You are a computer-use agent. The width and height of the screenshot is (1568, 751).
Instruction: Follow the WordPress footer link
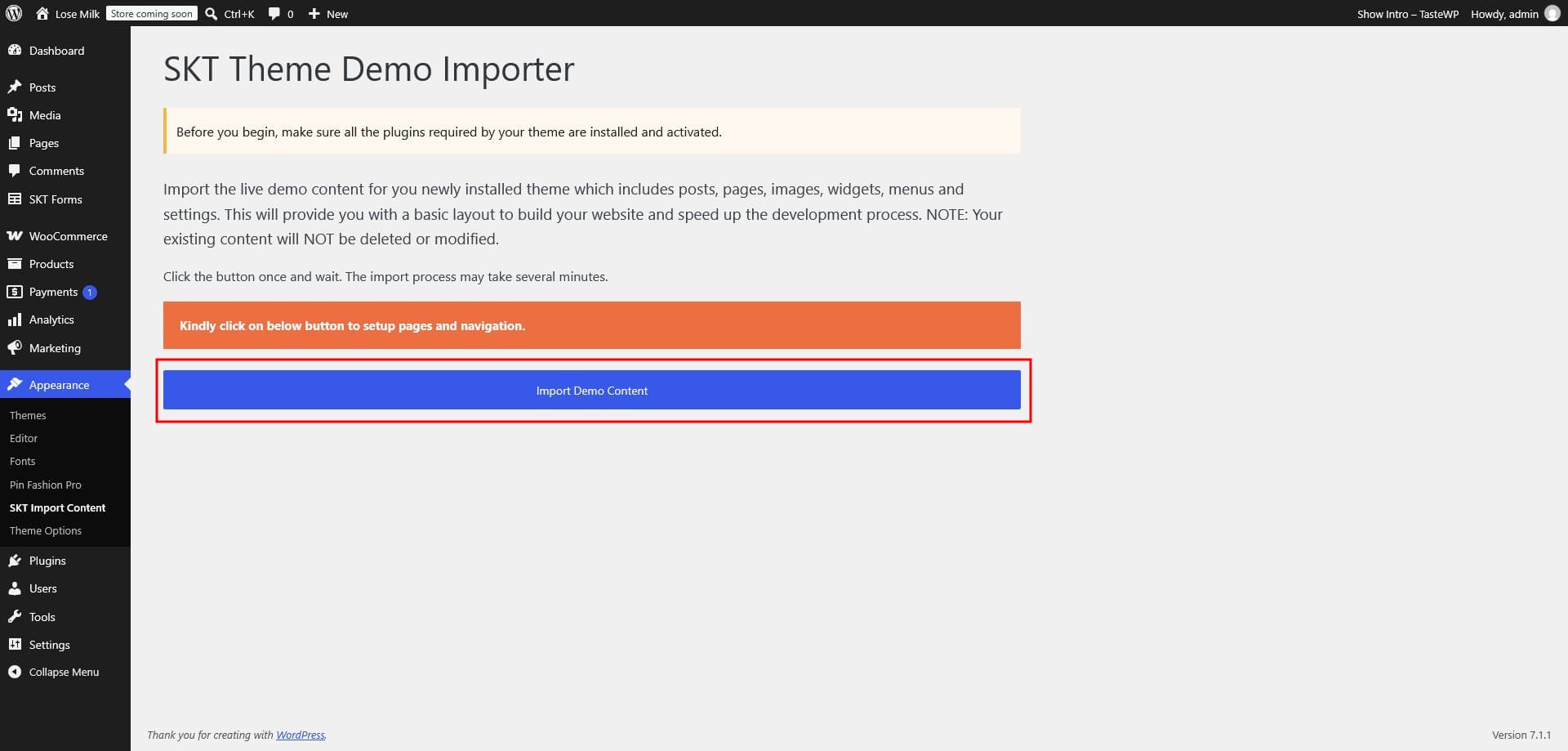click(x=300, y=735)
